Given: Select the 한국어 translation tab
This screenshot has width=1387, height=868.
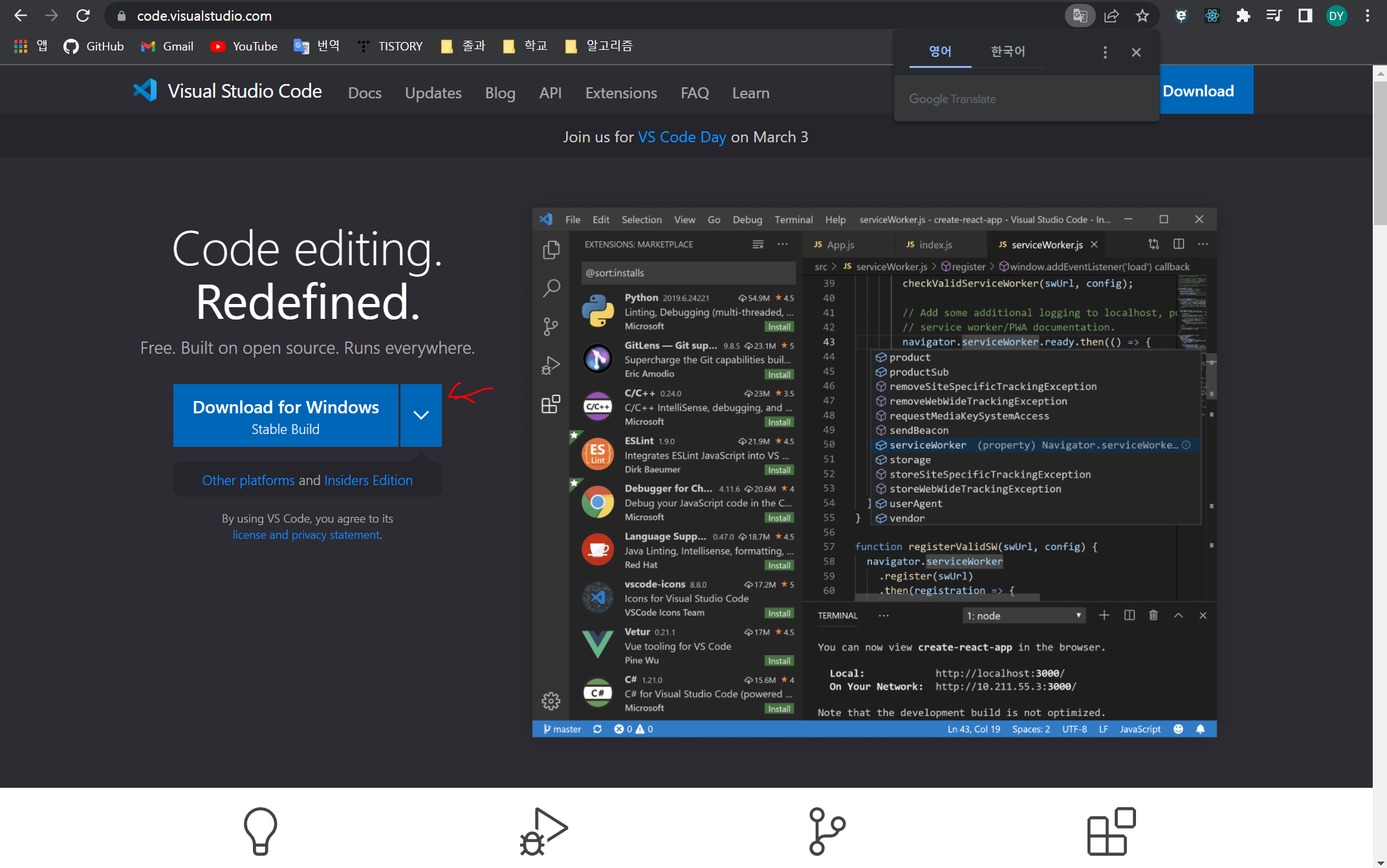Looking at the screenshot, I should 1008,51.
